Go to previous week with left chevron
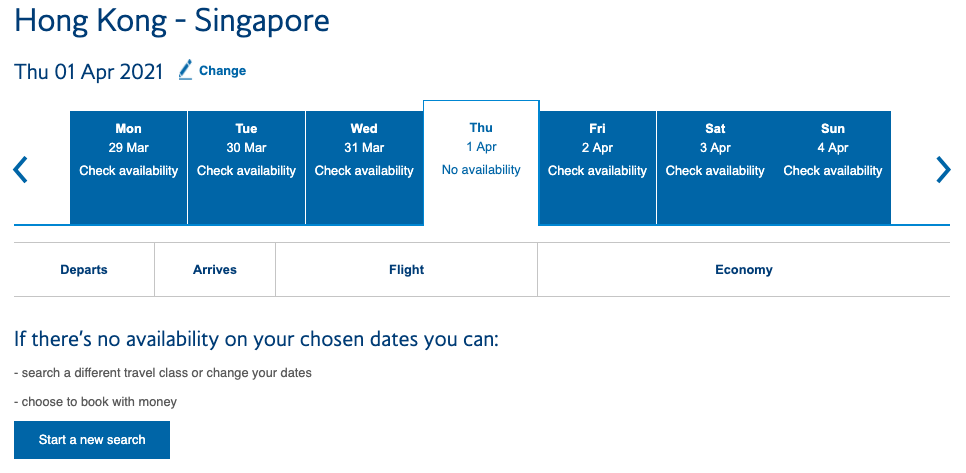This screenshot has width=966, height=473. point(20,170)
